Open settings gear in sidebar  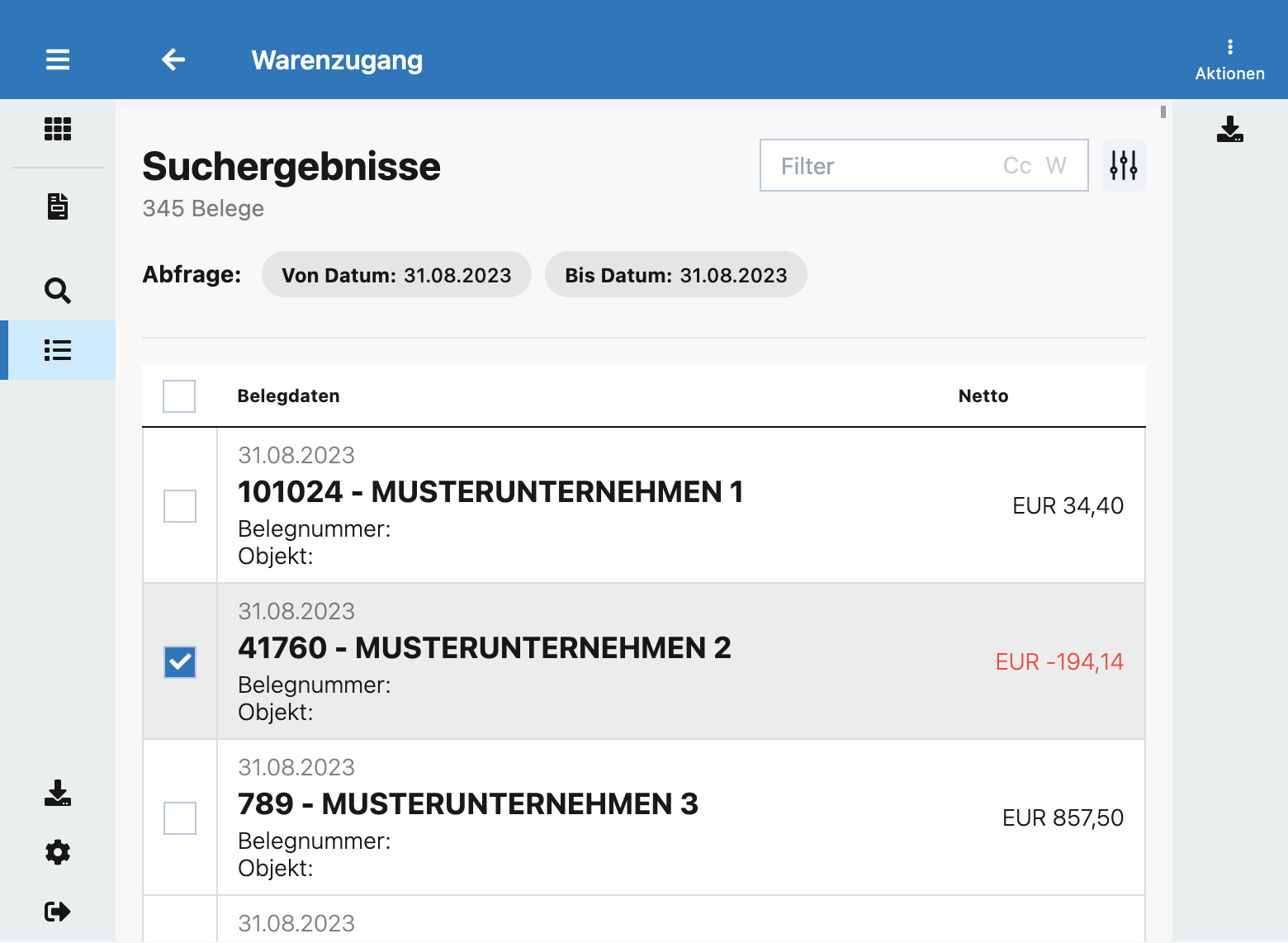(58, 852)
